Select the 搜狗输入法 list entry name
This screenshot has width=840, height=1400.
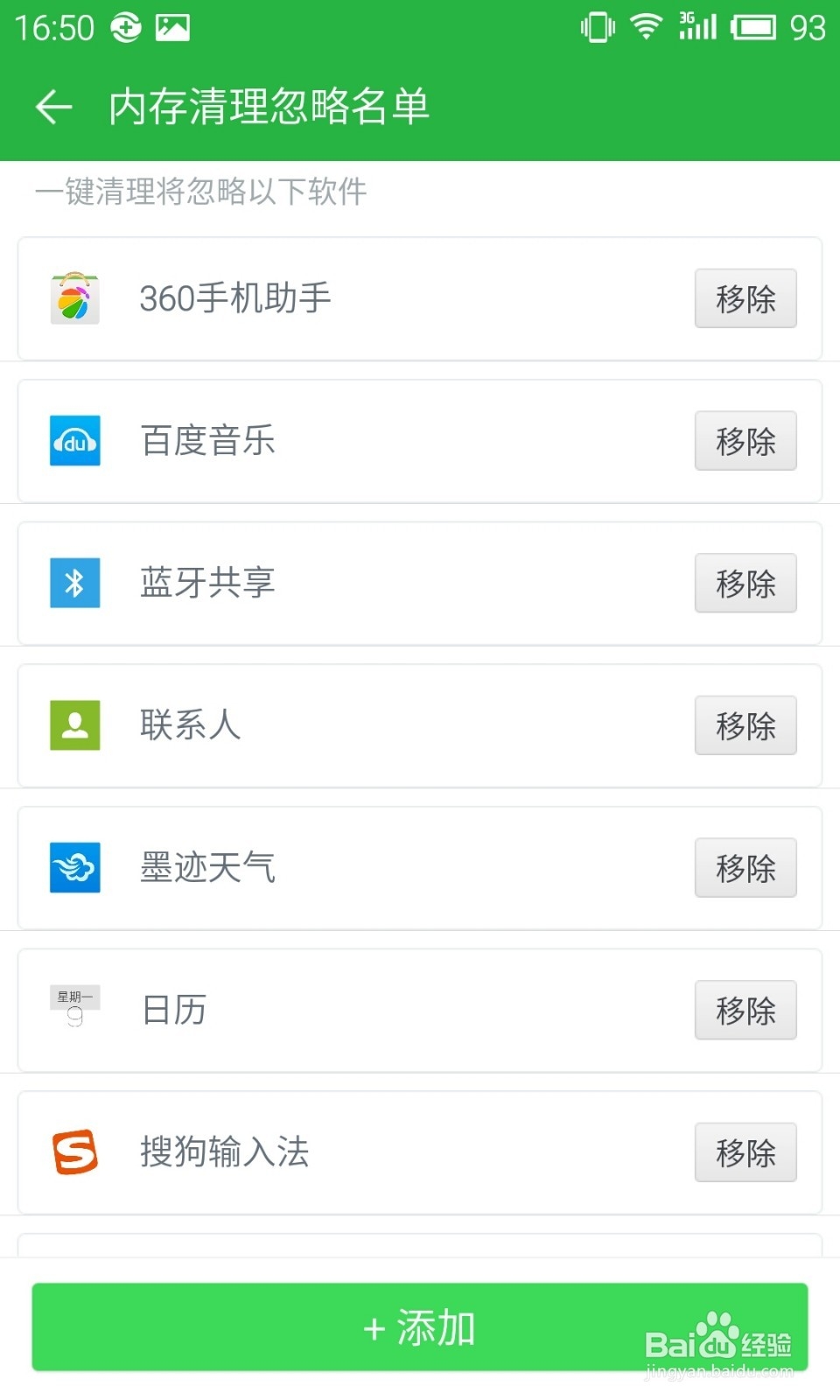point(225,1151)
